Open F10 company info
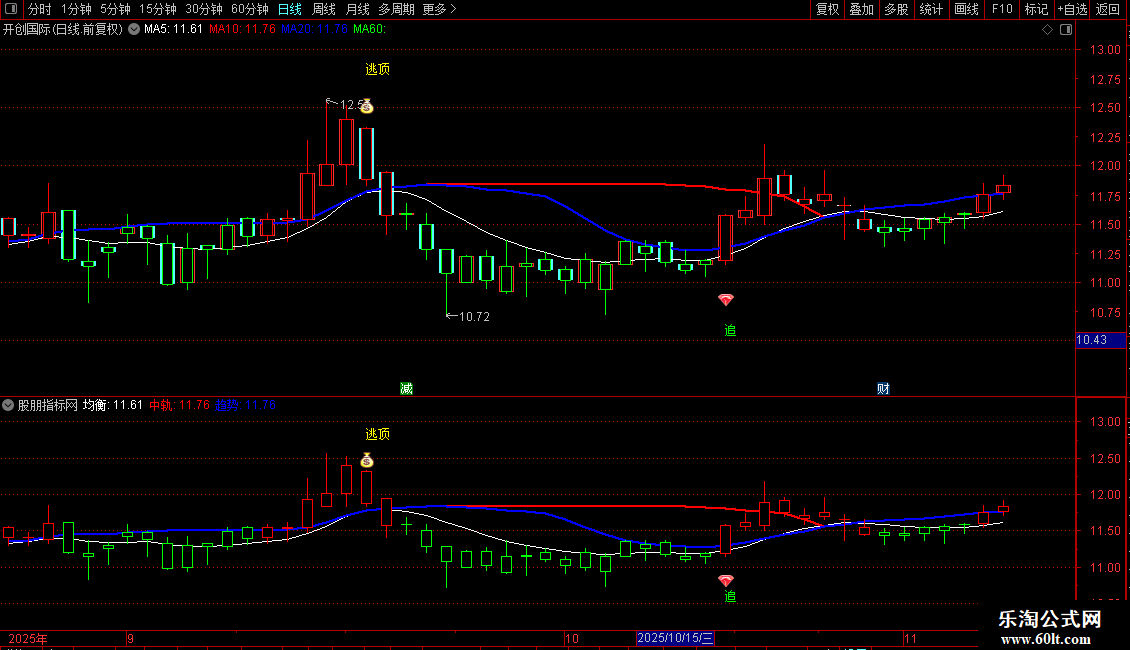The width and height of the screenshot is (1130, 650). [x=1002, y=9]
